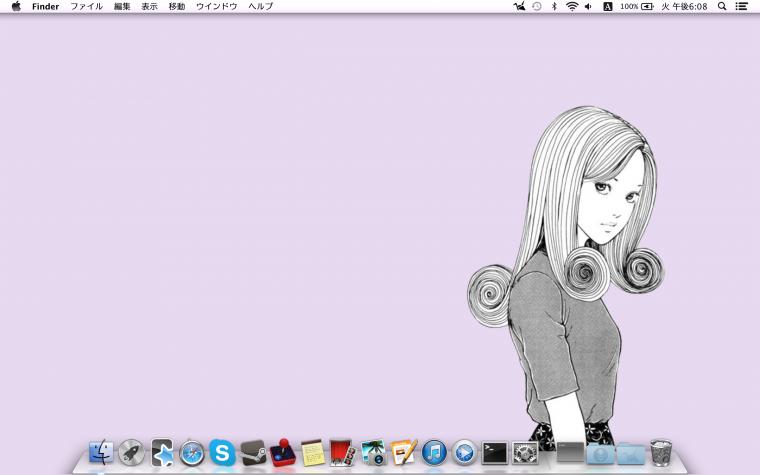Open Safari compass icon in Dock
Viewport: 760px width, 475px height.
[192, 453]
